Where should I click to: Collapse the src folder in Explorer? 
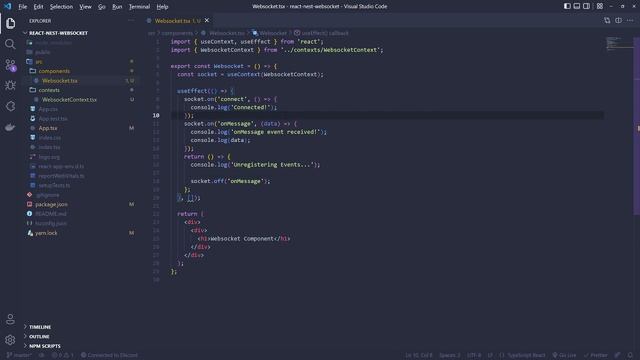[38, 62]
